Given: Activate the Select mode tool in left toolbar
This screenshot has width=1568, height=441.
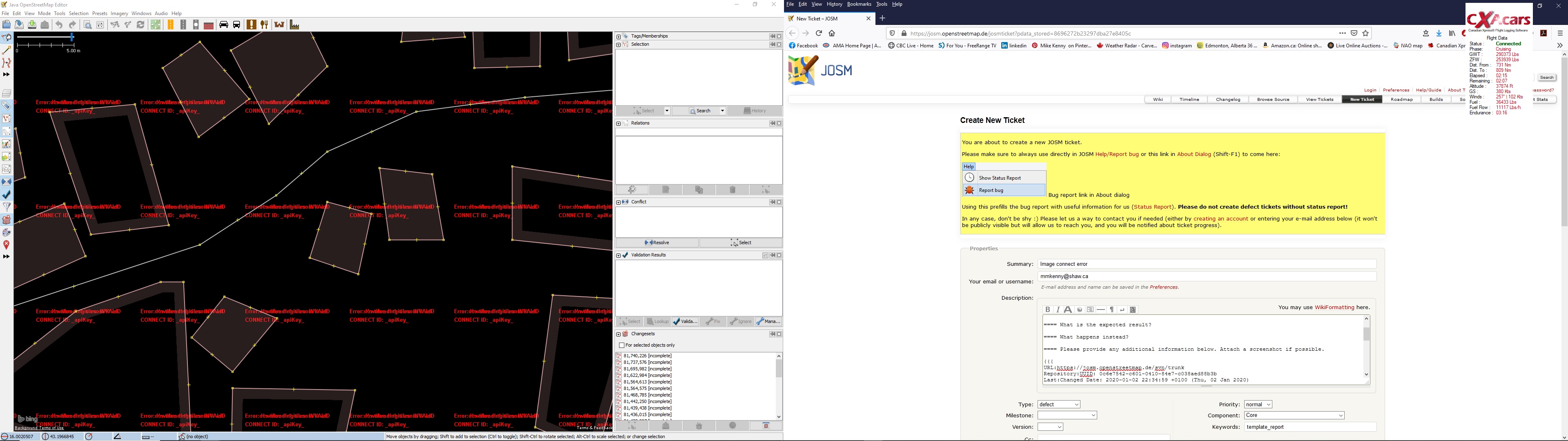Looking at the screenshot, I should pyautogui.click(x=7, y=38).
